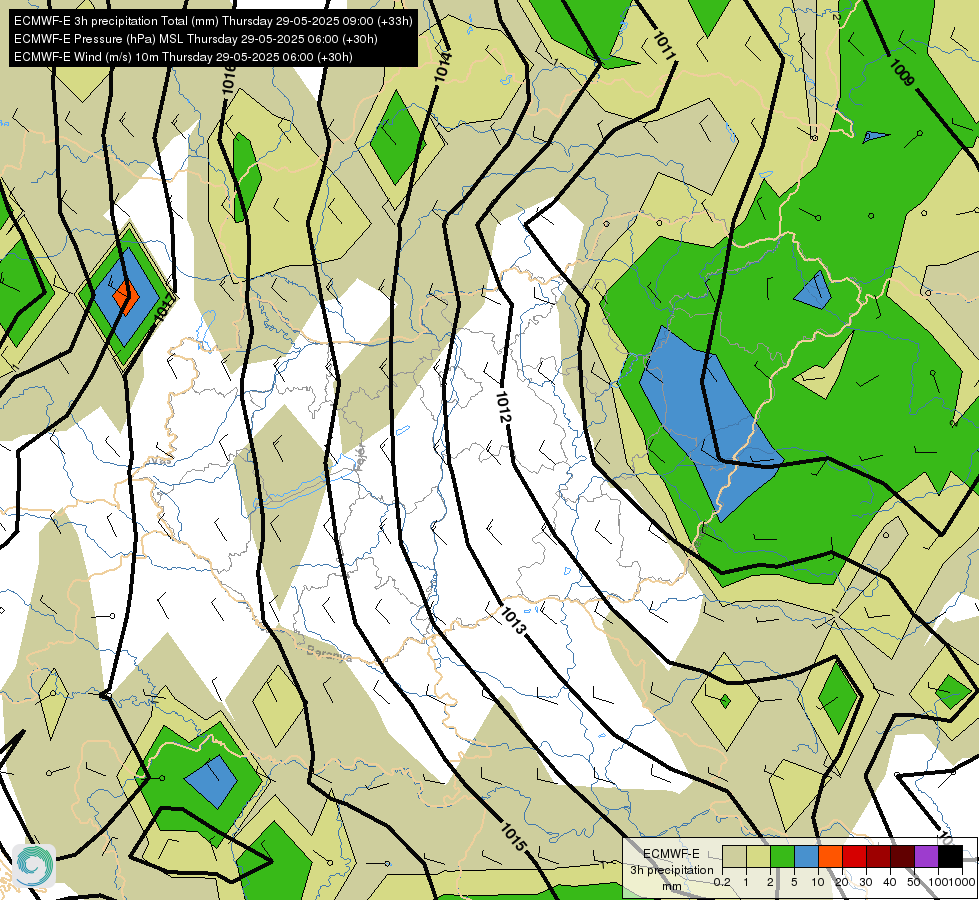979x900 pixels.
Task: Pick the green 2–5 mm legend swatch
Action: tap(782, 856)
